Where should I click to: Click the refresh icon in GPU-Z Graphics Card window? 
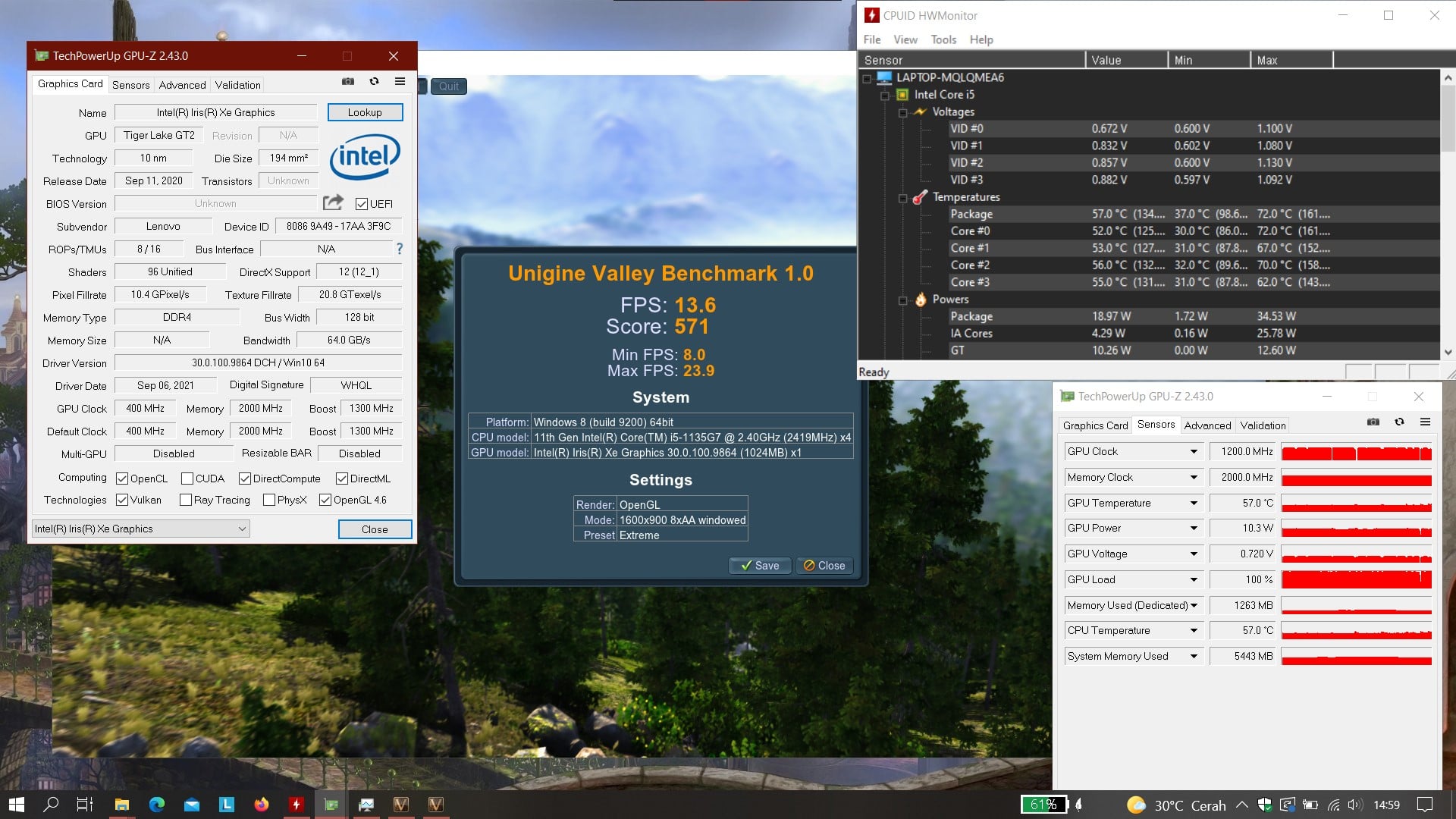coord(374,81)
